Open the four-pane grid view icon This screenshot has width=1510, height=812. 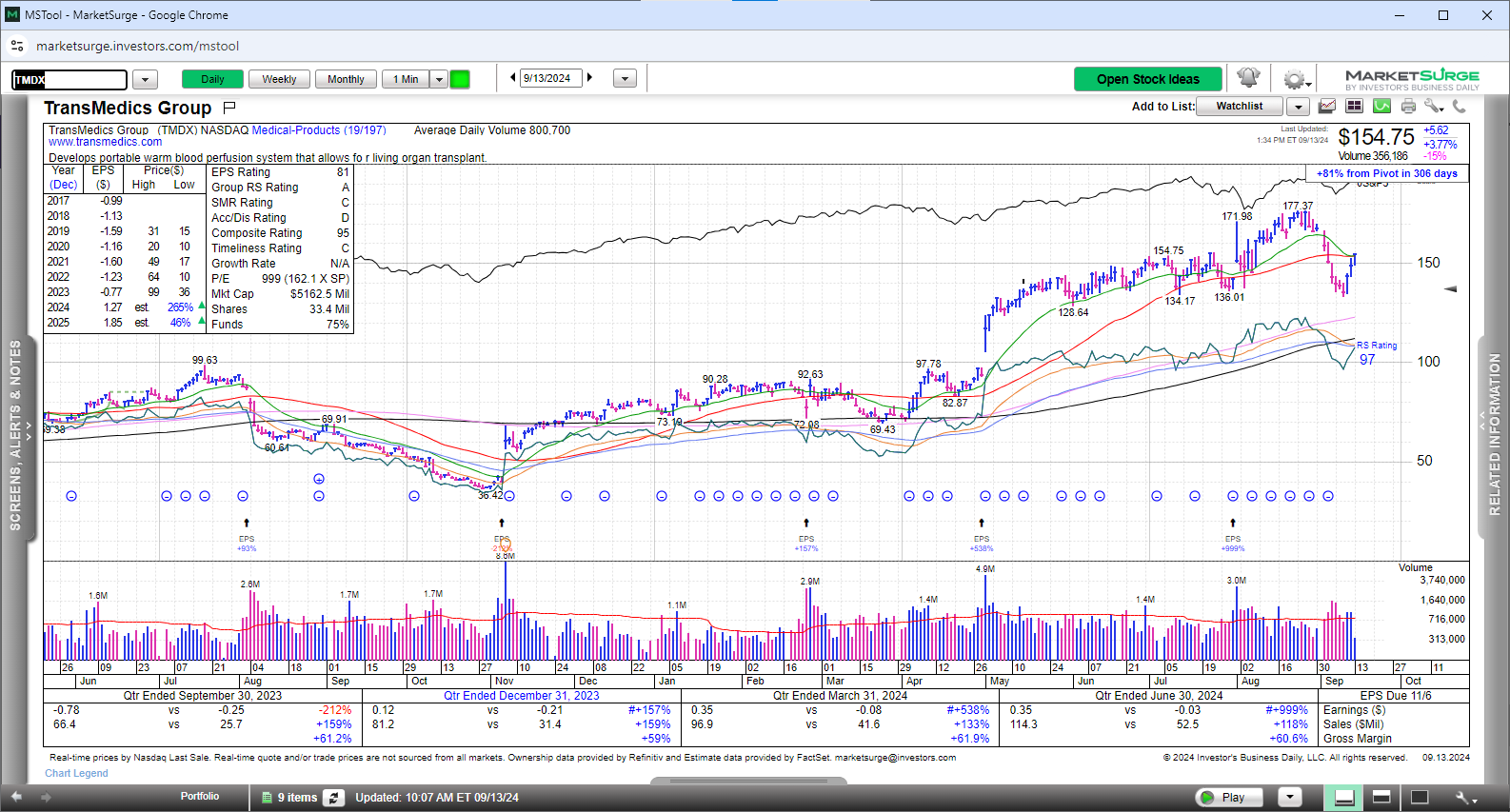pos(1354,107)
